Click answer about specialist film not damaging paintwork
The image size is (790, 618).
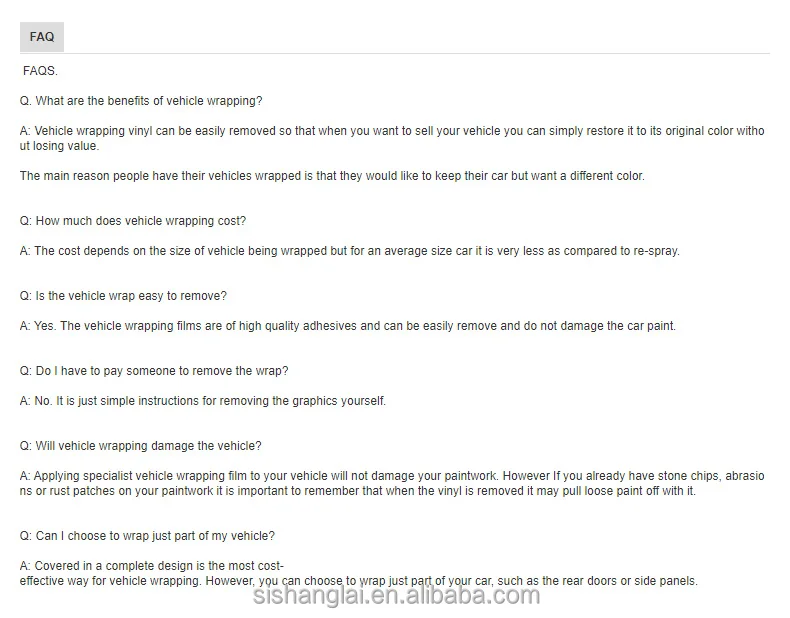tap(392, 476)
